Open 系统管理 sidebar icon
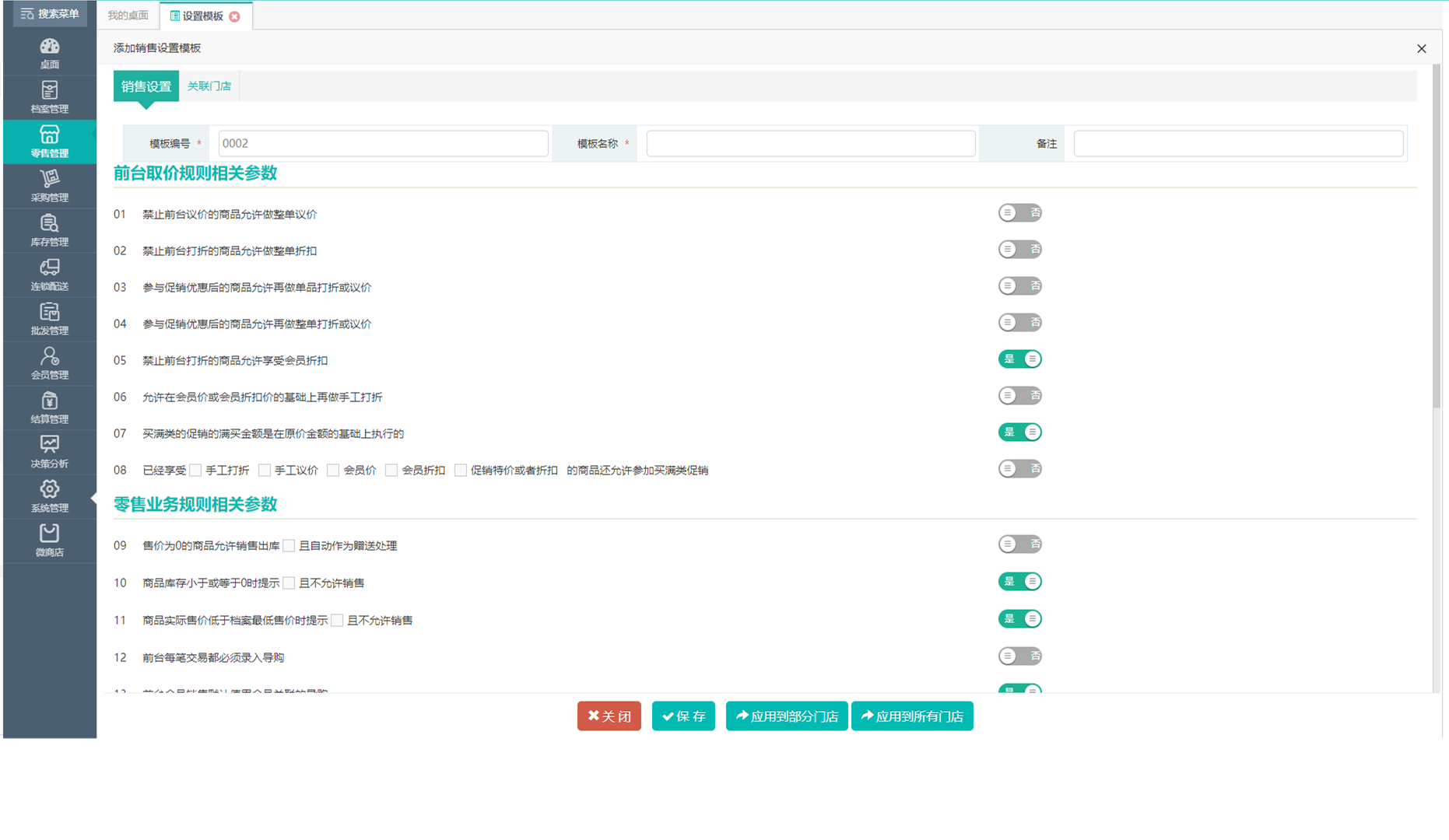1449x840 pixels. [x=49, y=496]
